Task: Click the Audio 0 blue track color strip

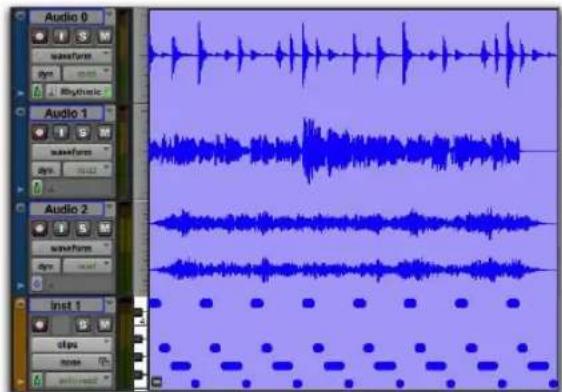Action: point(19,56)
